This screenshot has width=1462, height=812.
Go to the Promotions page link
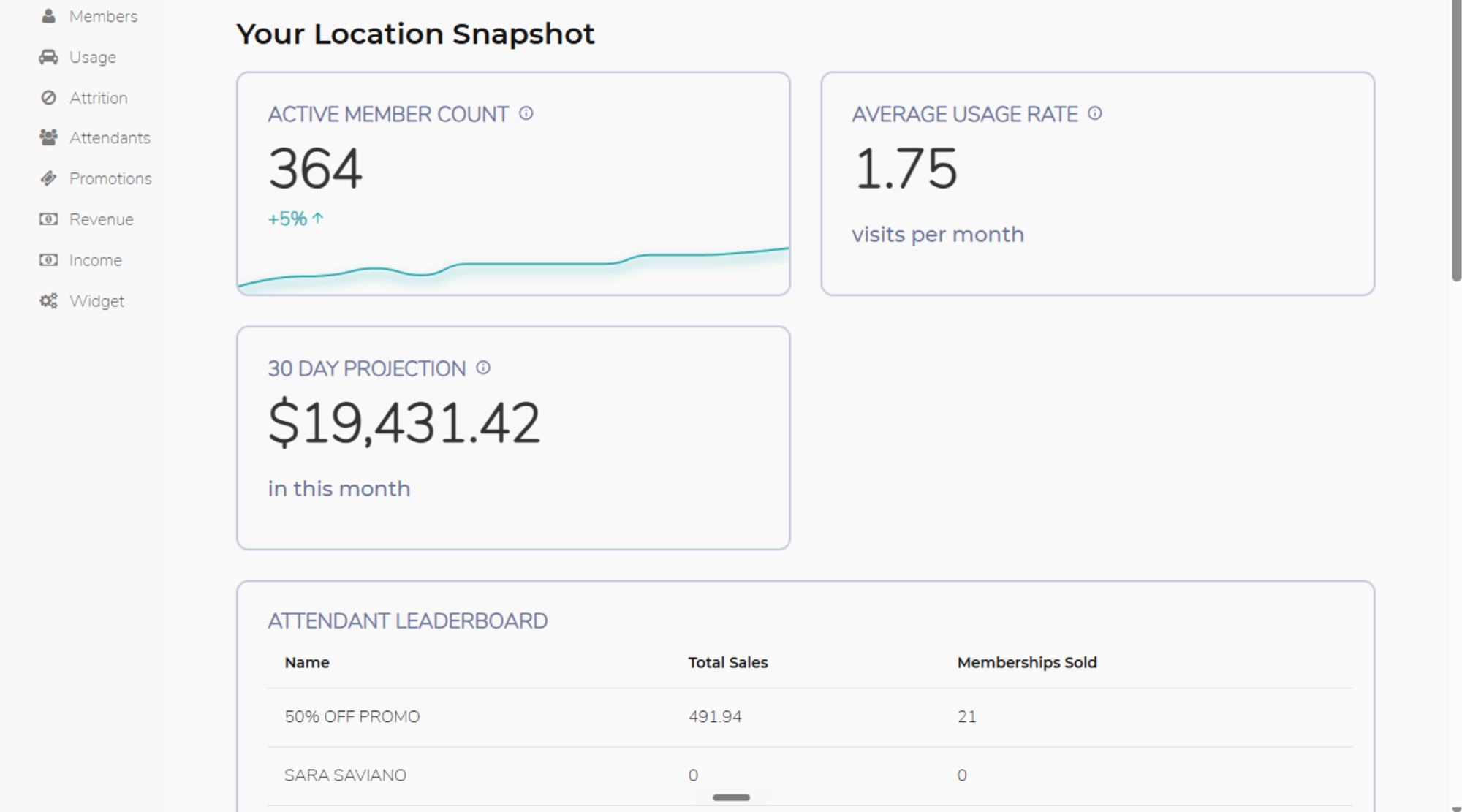click(110, 178)
